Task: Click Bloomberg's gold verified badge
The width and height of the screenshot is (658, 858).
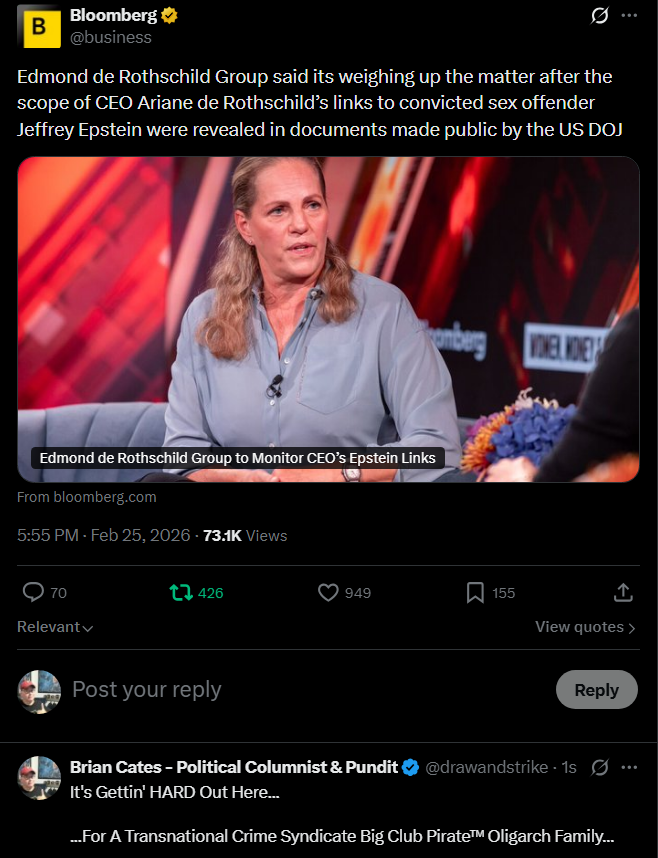Action: pyautogui.click(x=171, y=16)
